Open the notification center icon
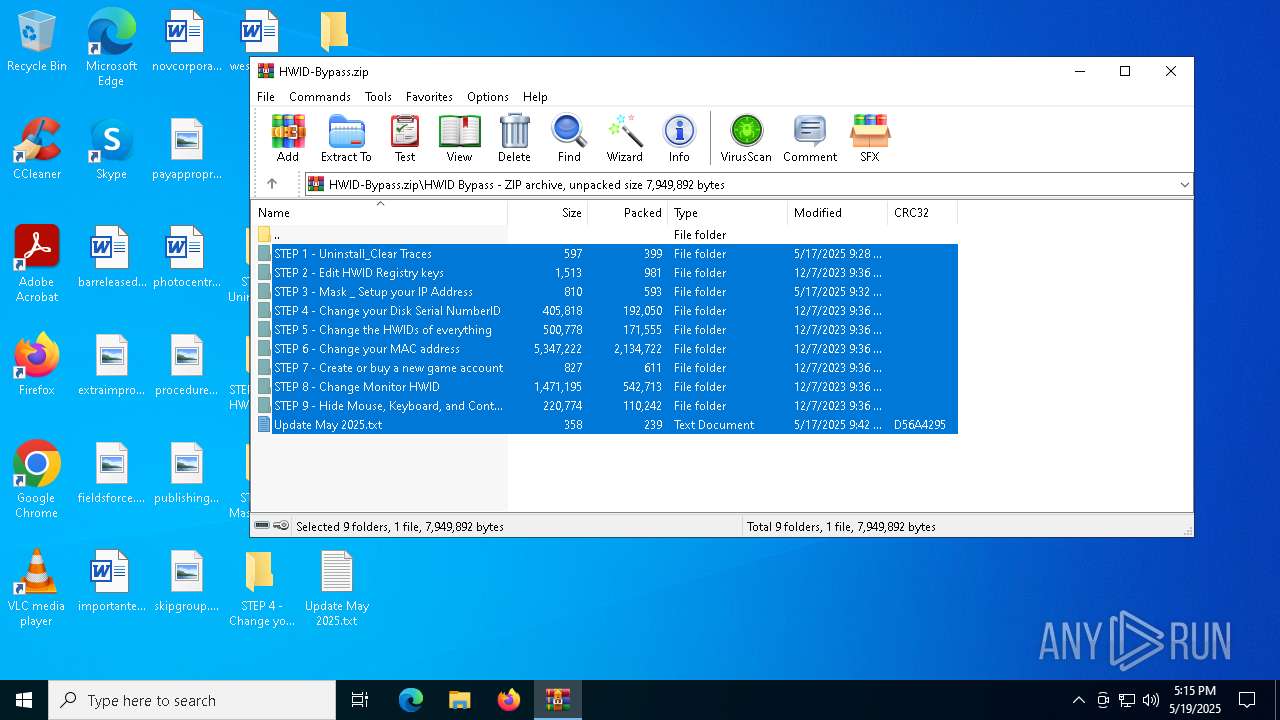 click(1247, 700)
